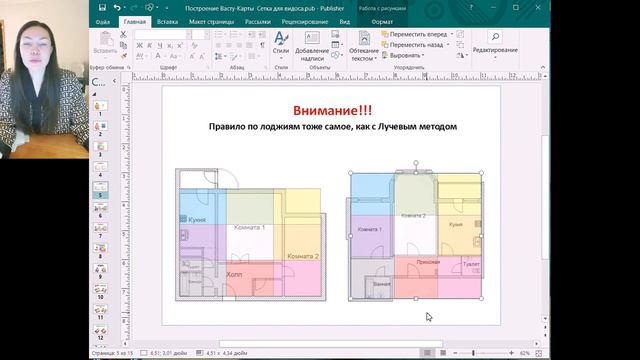Screen dimensions: 640x360
Task: Click the rotate handle above right floor plan
Action: click(416, 163)
